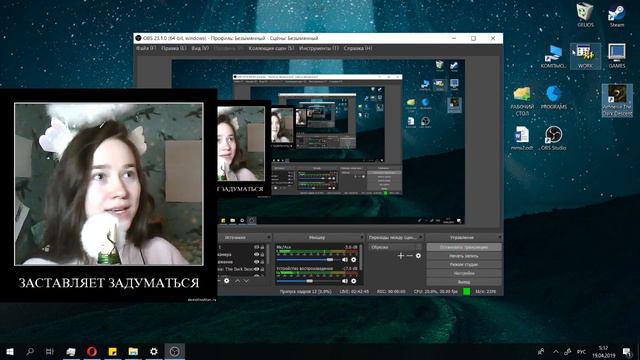Open the Вид menu in OBS
The width and height of the screenshot is (640, 360).
point(200,48)
